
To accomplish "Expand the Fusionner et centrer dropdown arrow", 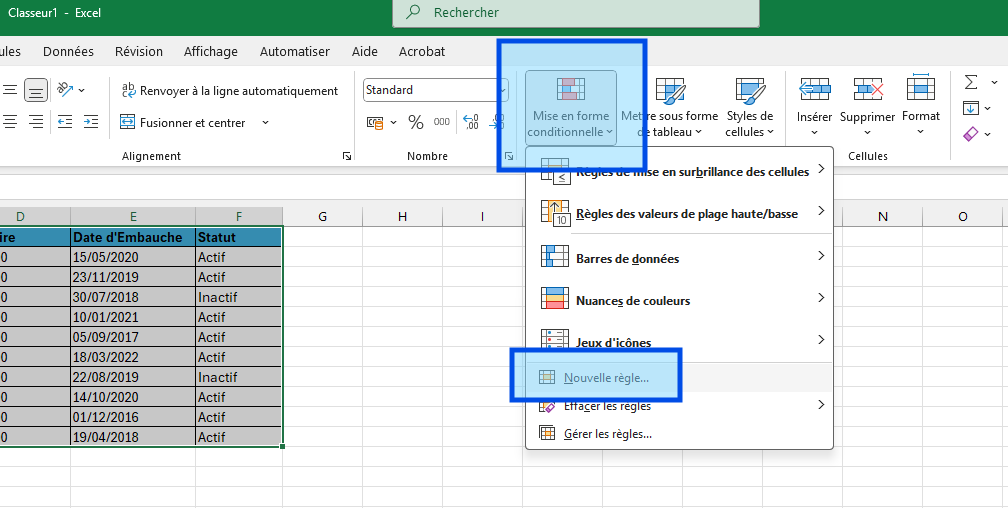I will 266,122.
